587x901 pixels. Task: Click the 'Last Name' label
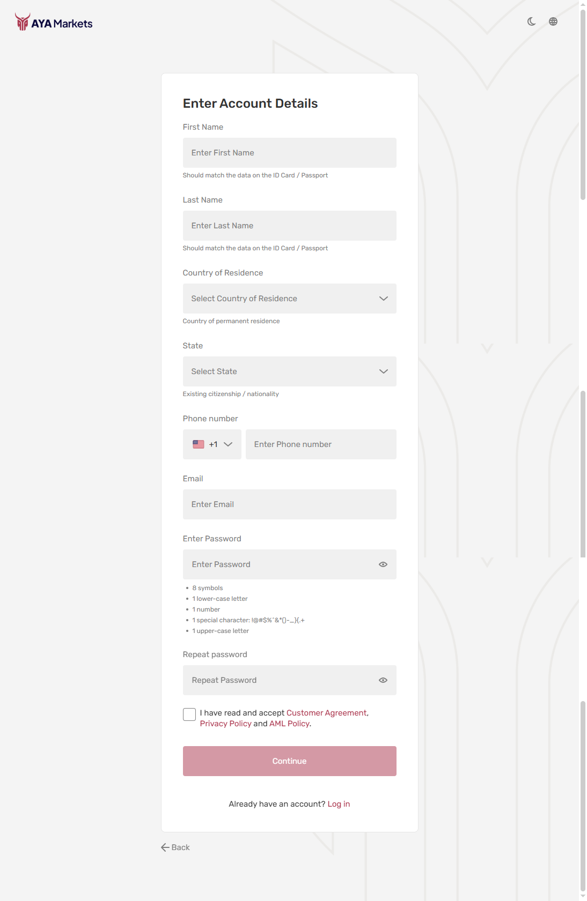203,200
